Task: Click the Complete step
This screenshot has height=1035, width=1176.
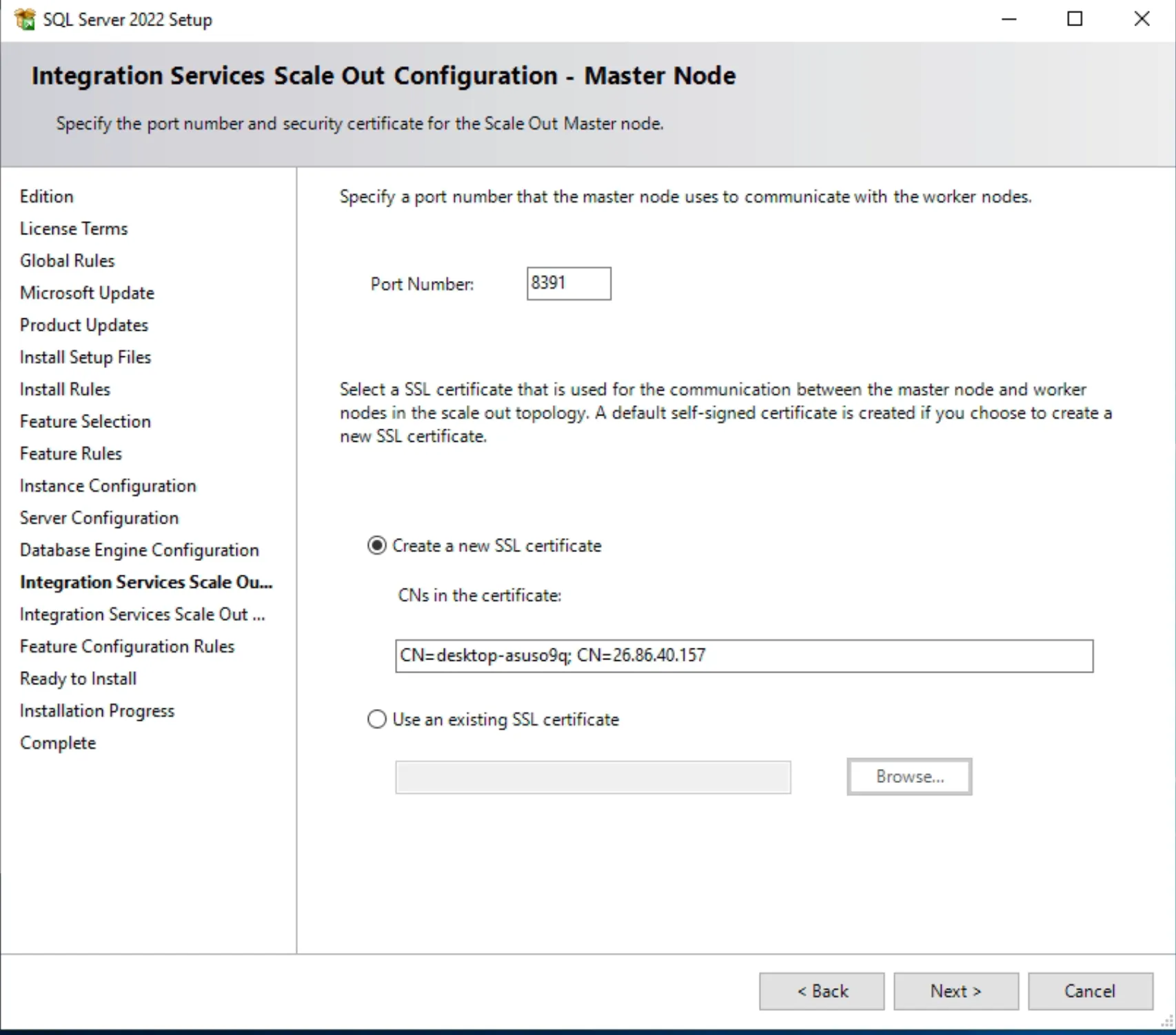Action: click(x=58, y=743)
